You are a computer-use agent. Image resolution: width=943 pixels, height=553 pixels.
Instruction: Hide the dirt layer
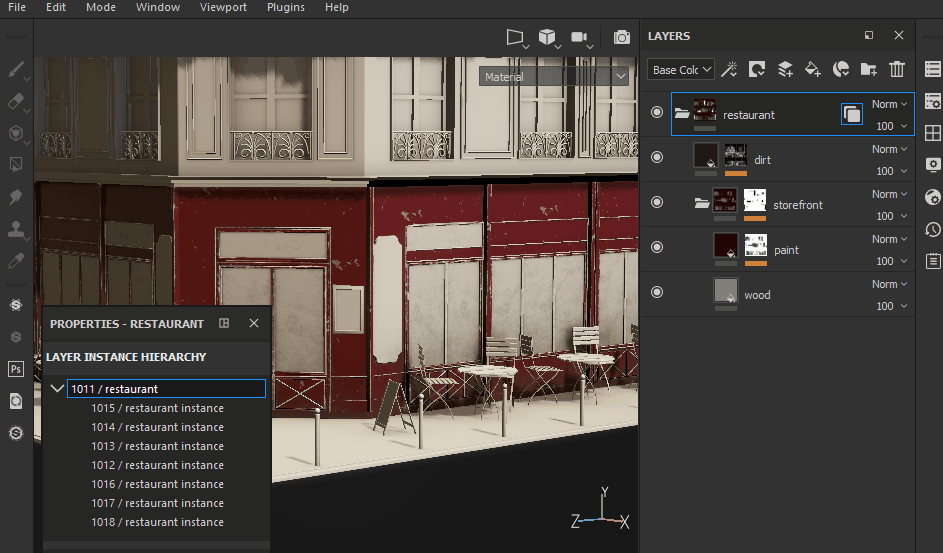[x=657, y=157]
